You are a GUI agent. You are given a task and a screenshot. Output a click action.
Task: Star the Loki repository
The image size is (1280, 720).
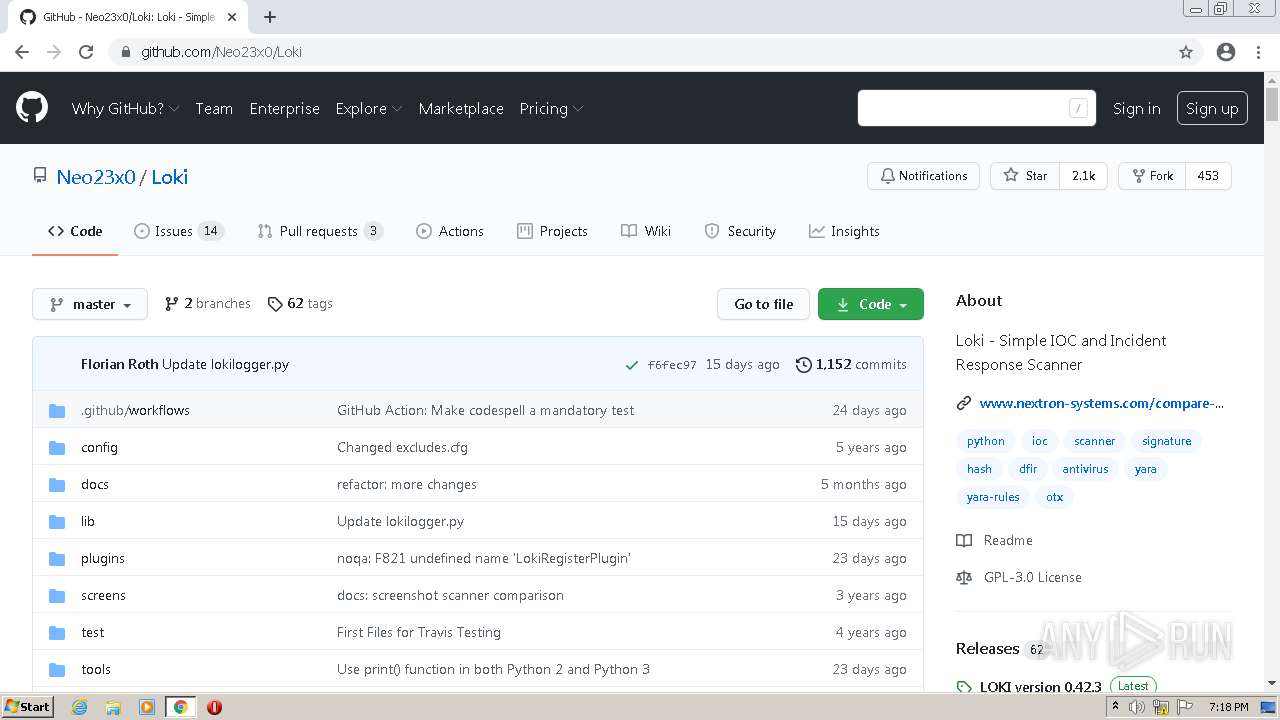pyautogui.click(x=1025, y=176)
